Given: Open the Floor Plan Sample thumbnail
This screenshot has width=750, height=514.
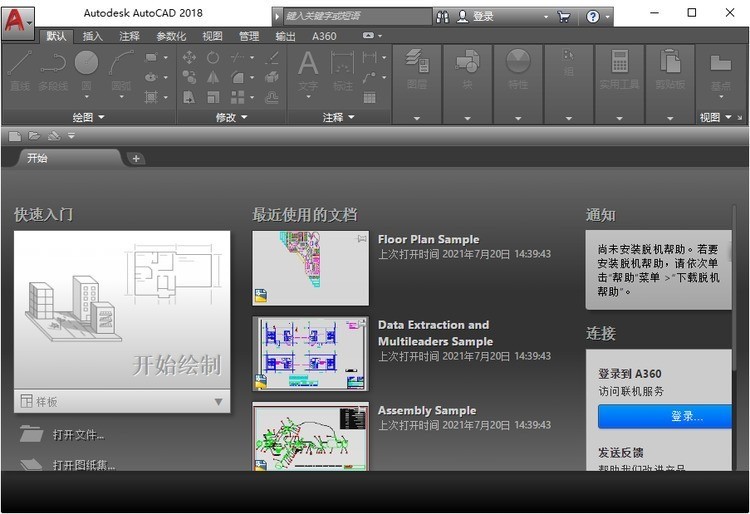Looking at the screenshot, I should pos(310,268).
